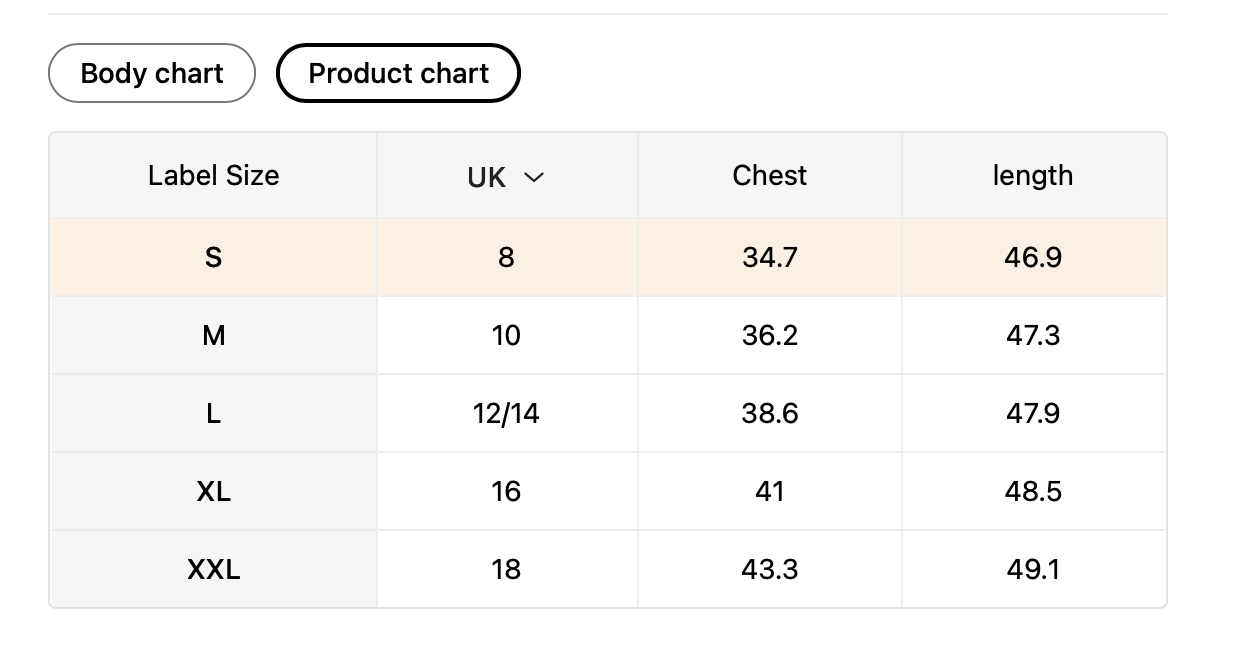Viewport: 1248px width, 666px height.
Task: Select the S size row label
Action: click(x=213, y=258)
